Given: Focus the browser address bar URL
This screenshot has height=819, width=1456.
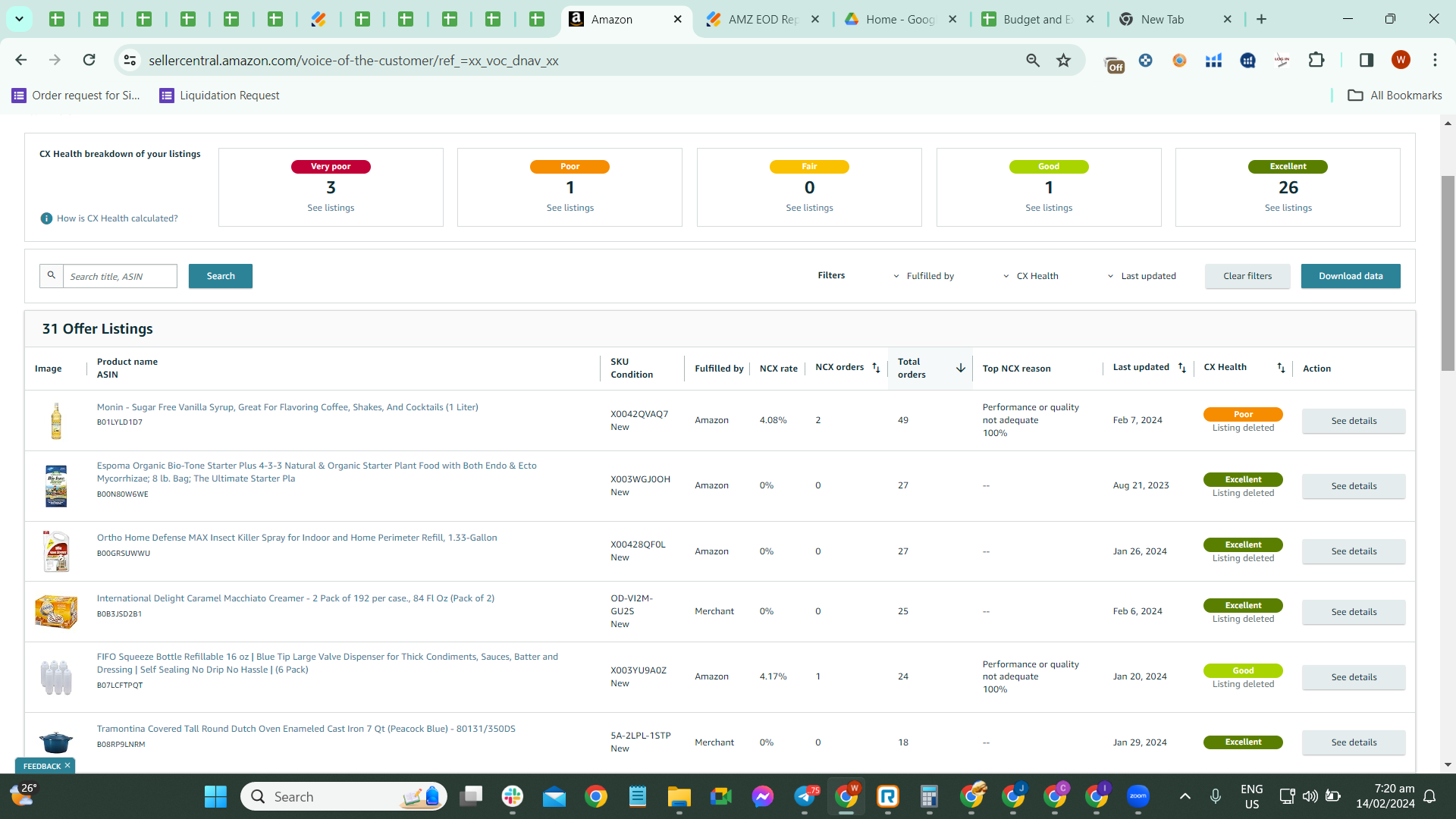Looking at the screenshot, I should click(x=353, y=61).
